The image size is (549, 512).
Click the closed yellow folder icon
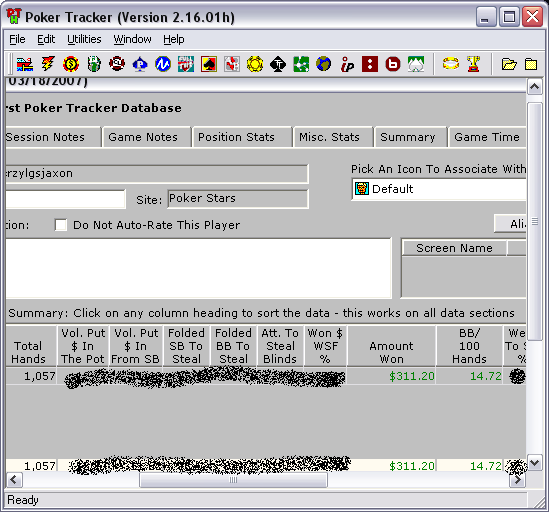pos(531,64)
